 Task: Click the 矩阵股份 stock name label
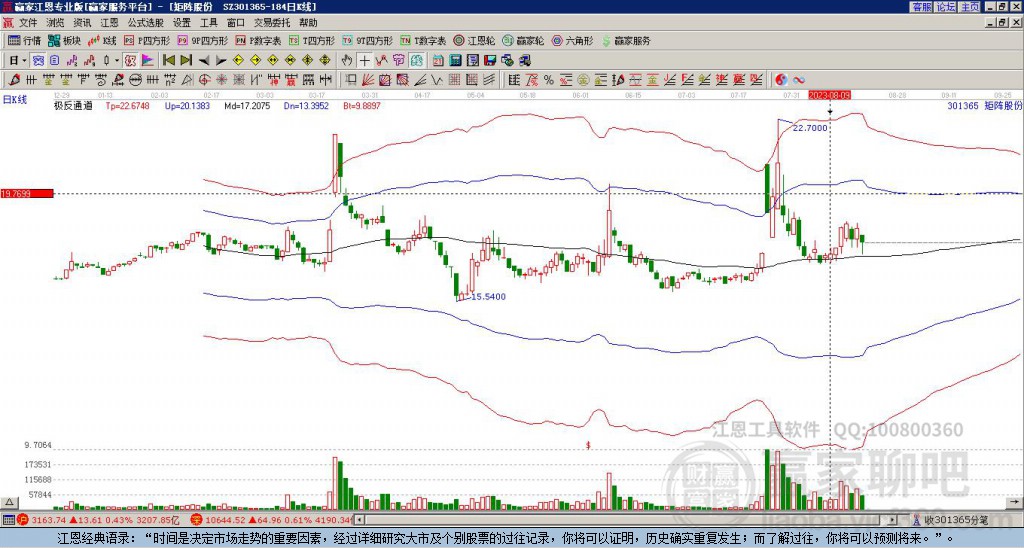pos(1003,105)
